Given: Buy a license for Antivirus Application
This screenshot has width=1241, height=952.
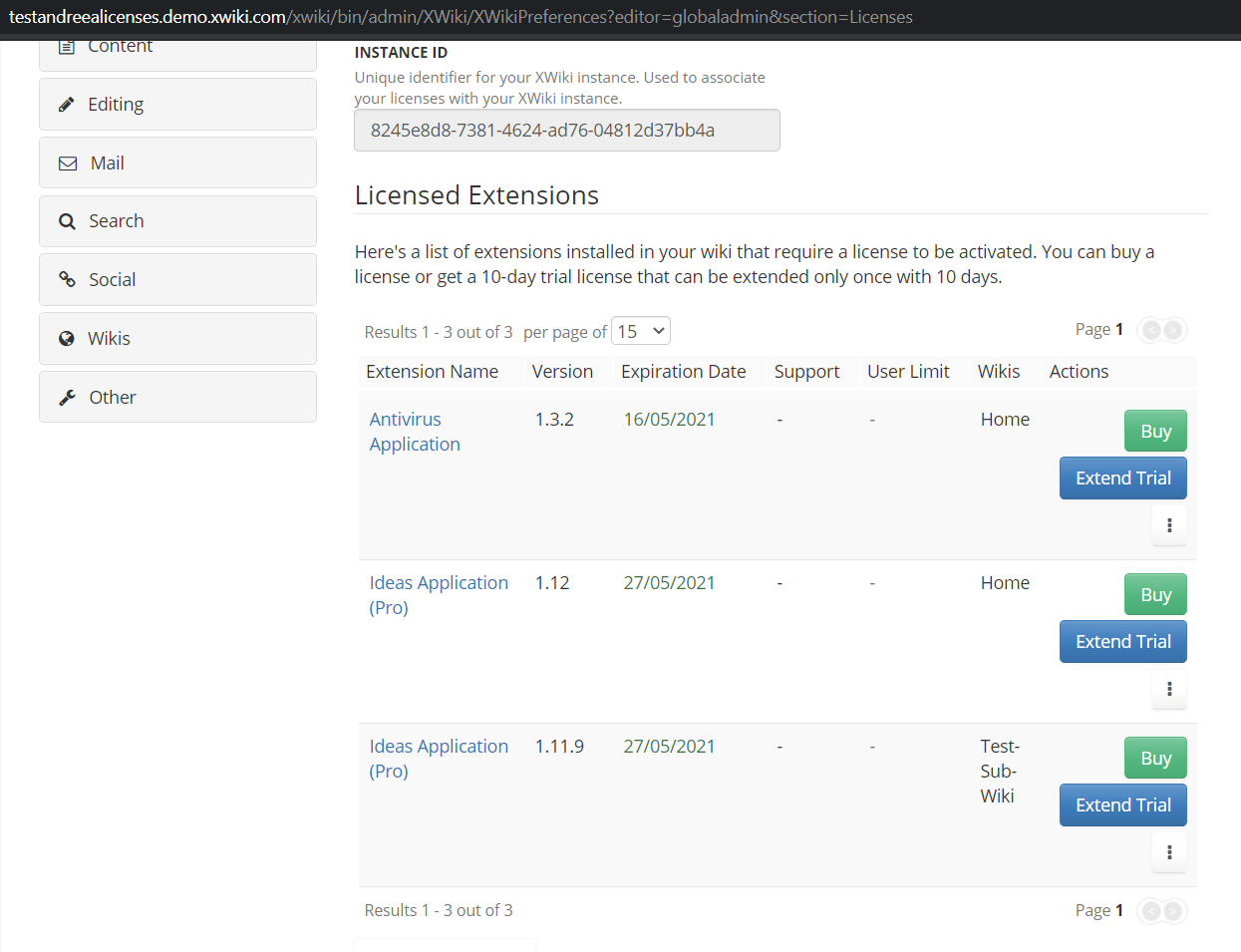Looking at the screenshot, I should pyautogui.click(x=1154, y=431).
